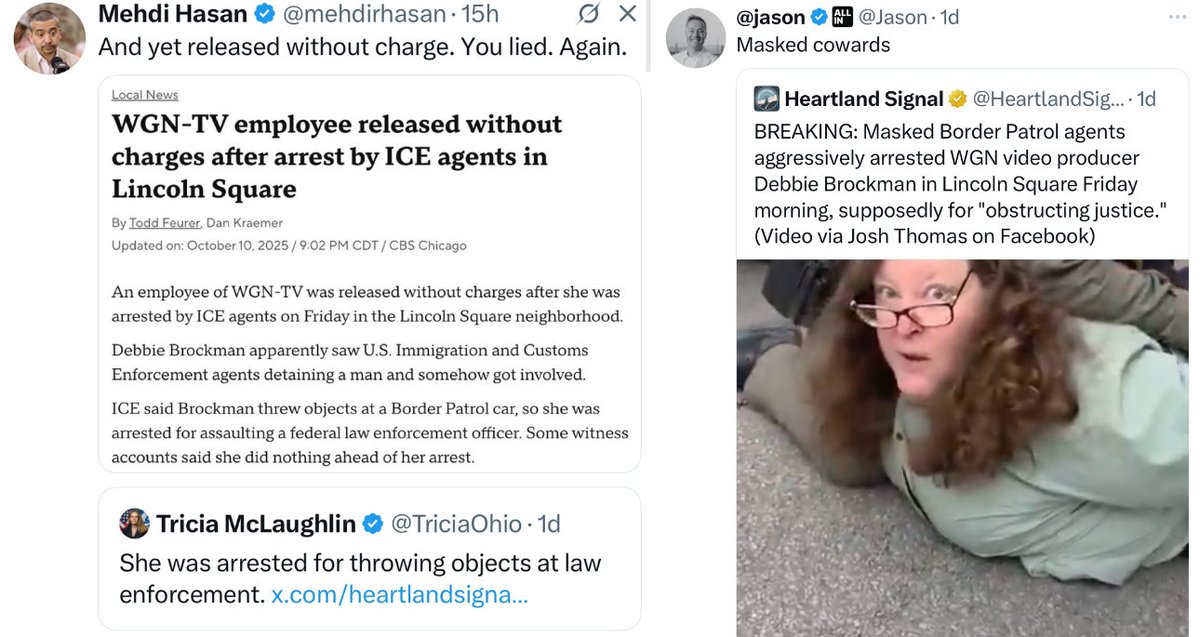Open the @HeartlandSig... handle
The width and height of the screenshot is (1200, 637).
pos(1049,98)
